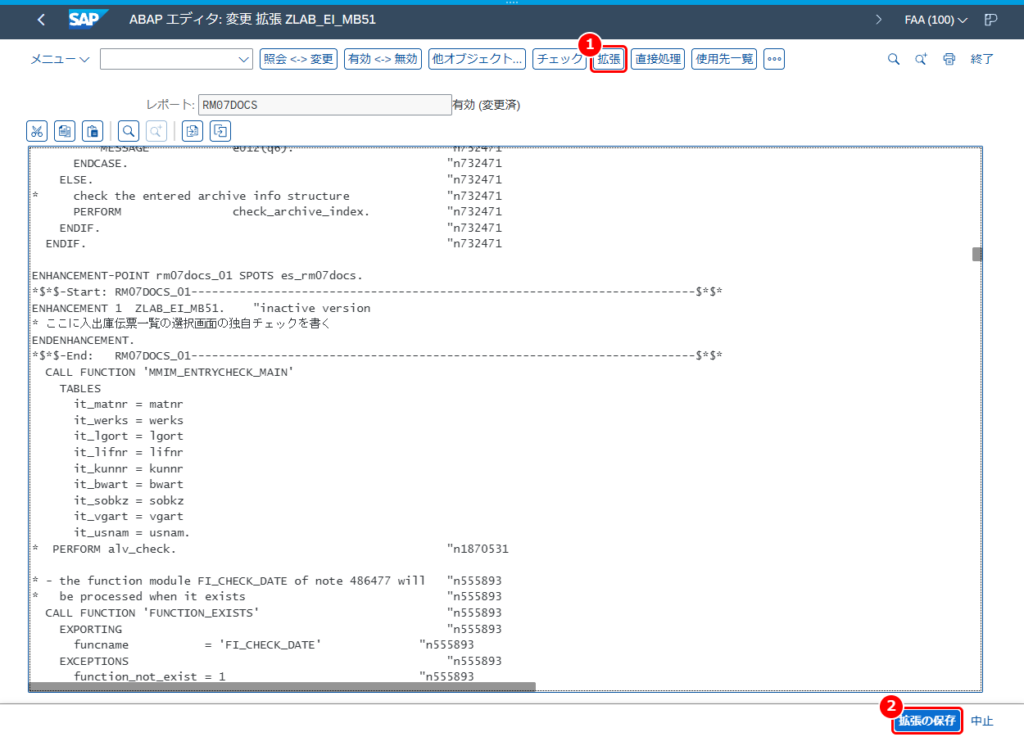Click the 直接処理 button
The width and height of the screenshot is (1024, 737).
point(658,59)
